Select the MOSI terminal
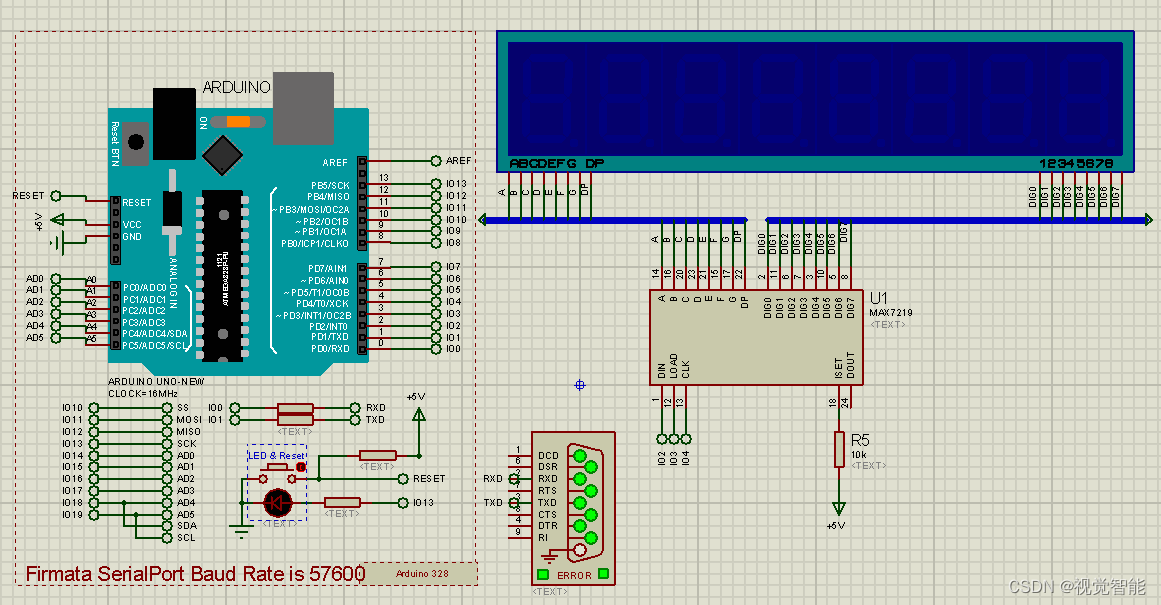Image resolution: width=1161 pixels, height=605 pixels. point(167,420)
